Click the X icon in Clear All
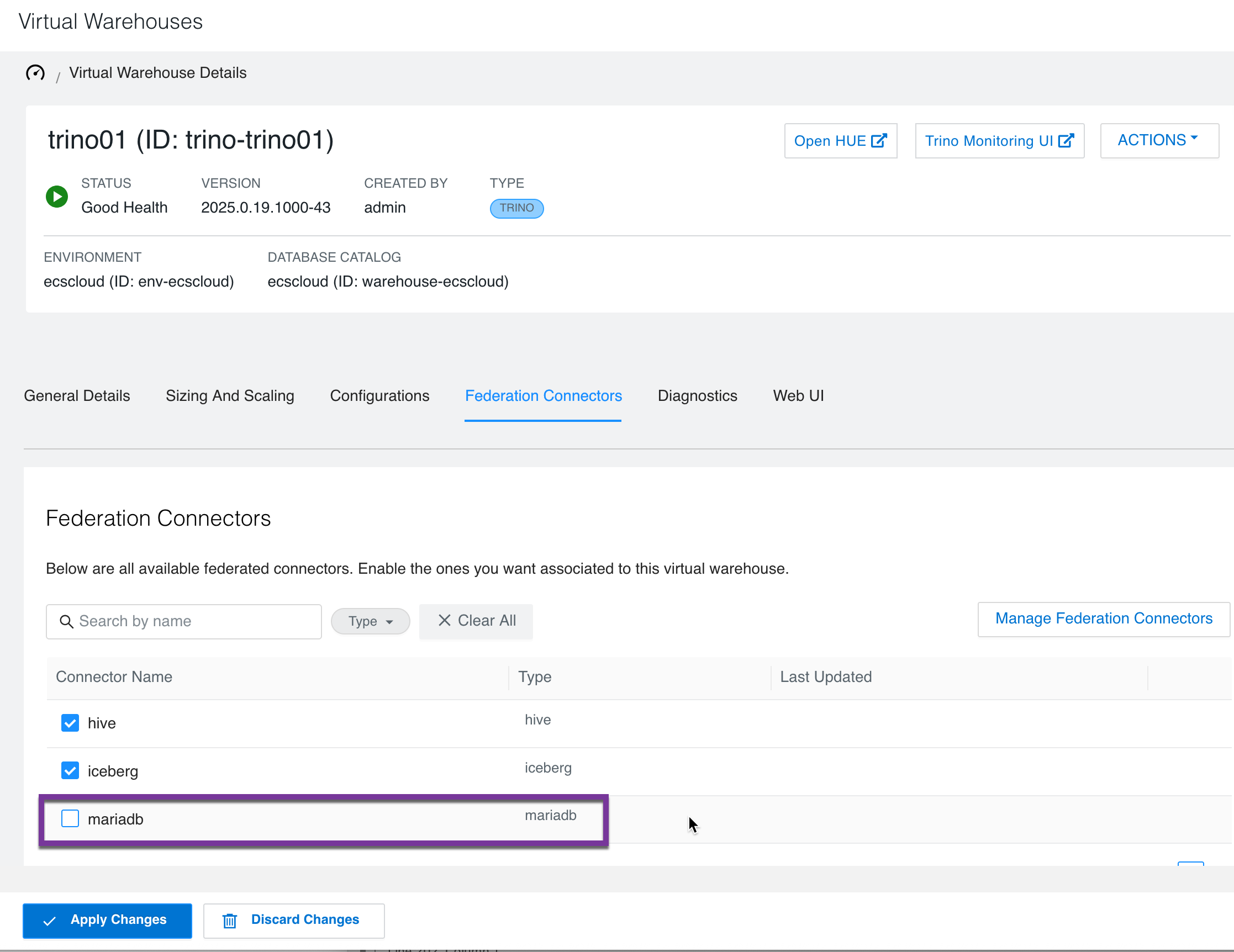Image resolution: width=1234 pixels, height=952 pixels. pyautogui.click(x=445, y=620)
